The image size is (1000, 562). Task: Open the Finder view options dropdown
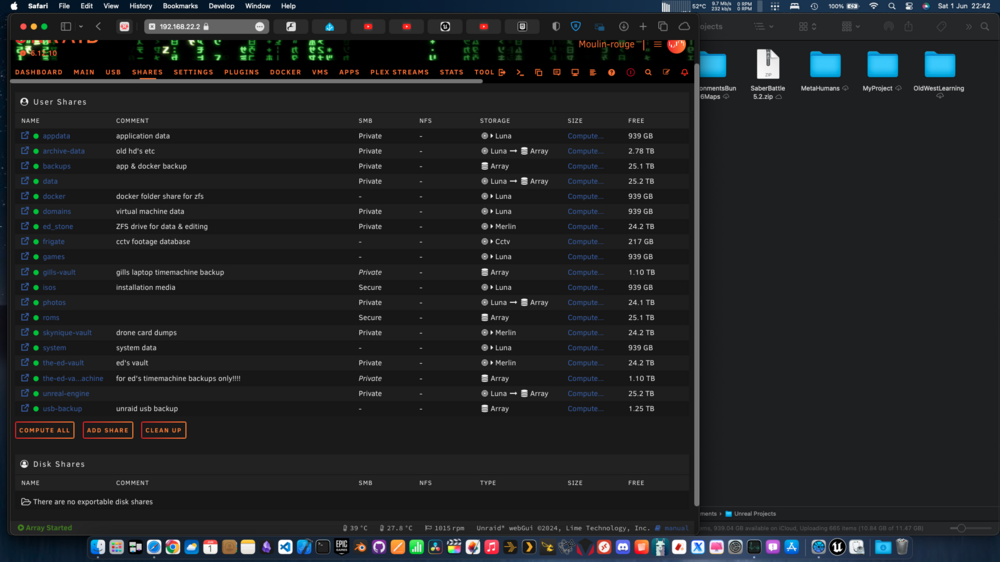tap(808, 27)
